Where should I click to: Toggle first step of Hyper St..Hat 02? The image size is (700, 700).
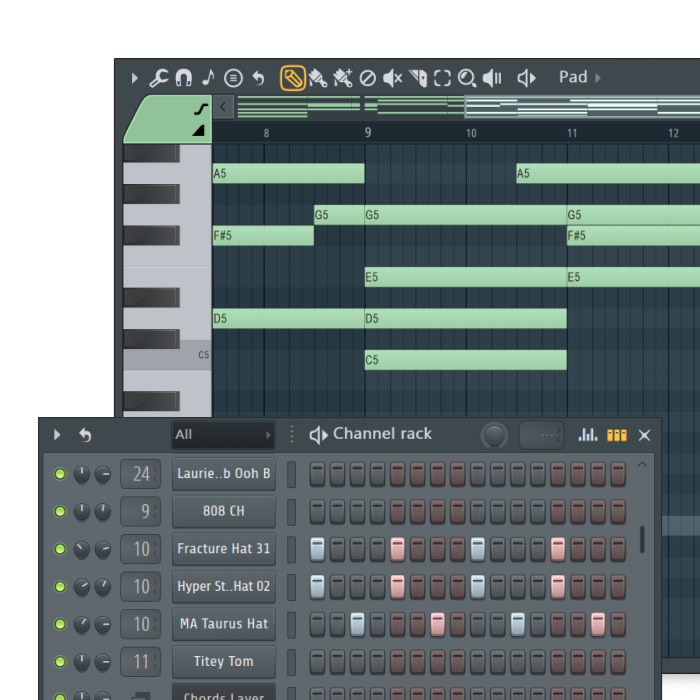[317, 587]
